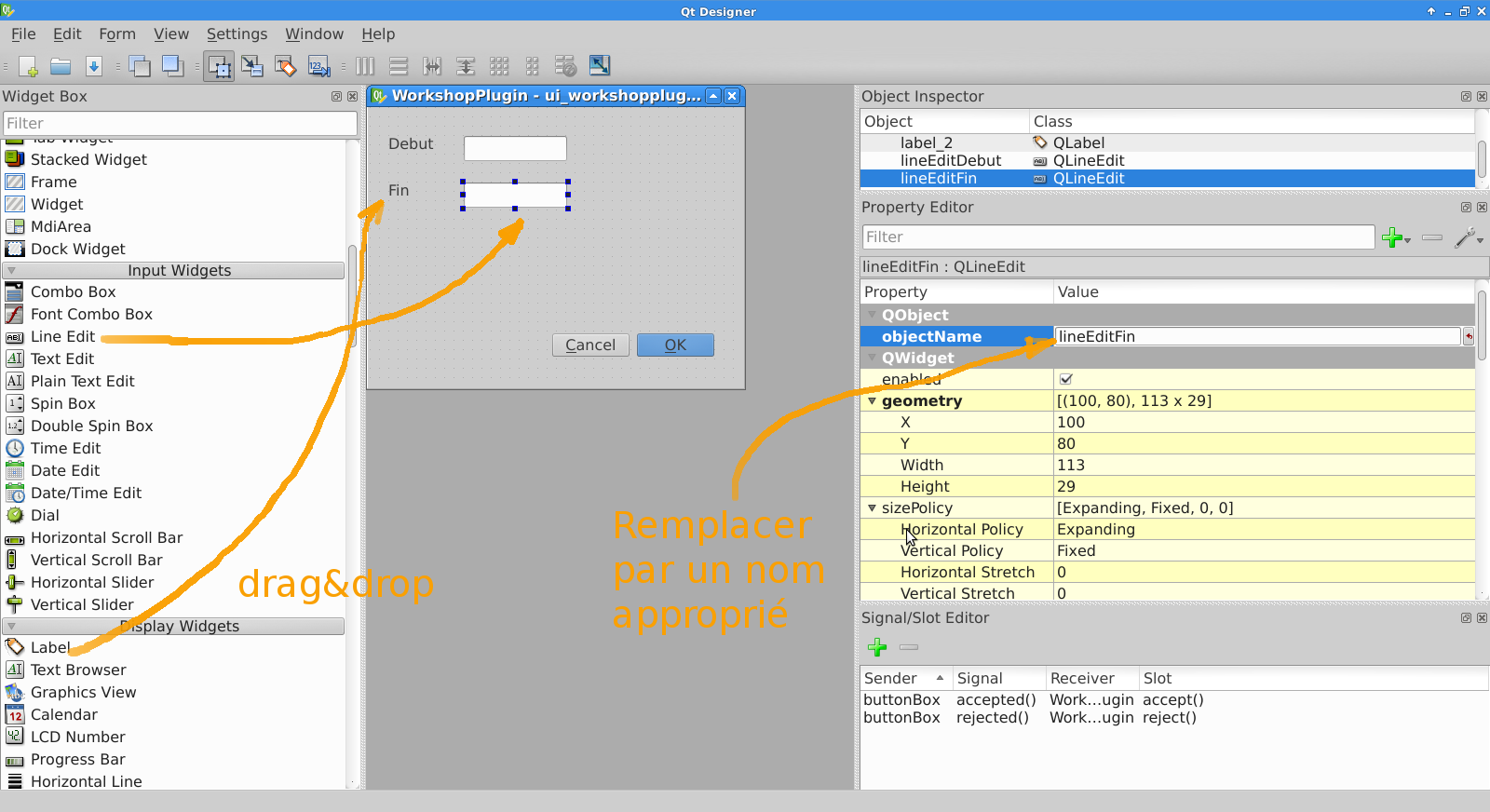Image resolution: width=1490 pixels, height=812 pixels.
Task: Select the Edit Signals/Slots mode icon
Action: click(252, 66)
